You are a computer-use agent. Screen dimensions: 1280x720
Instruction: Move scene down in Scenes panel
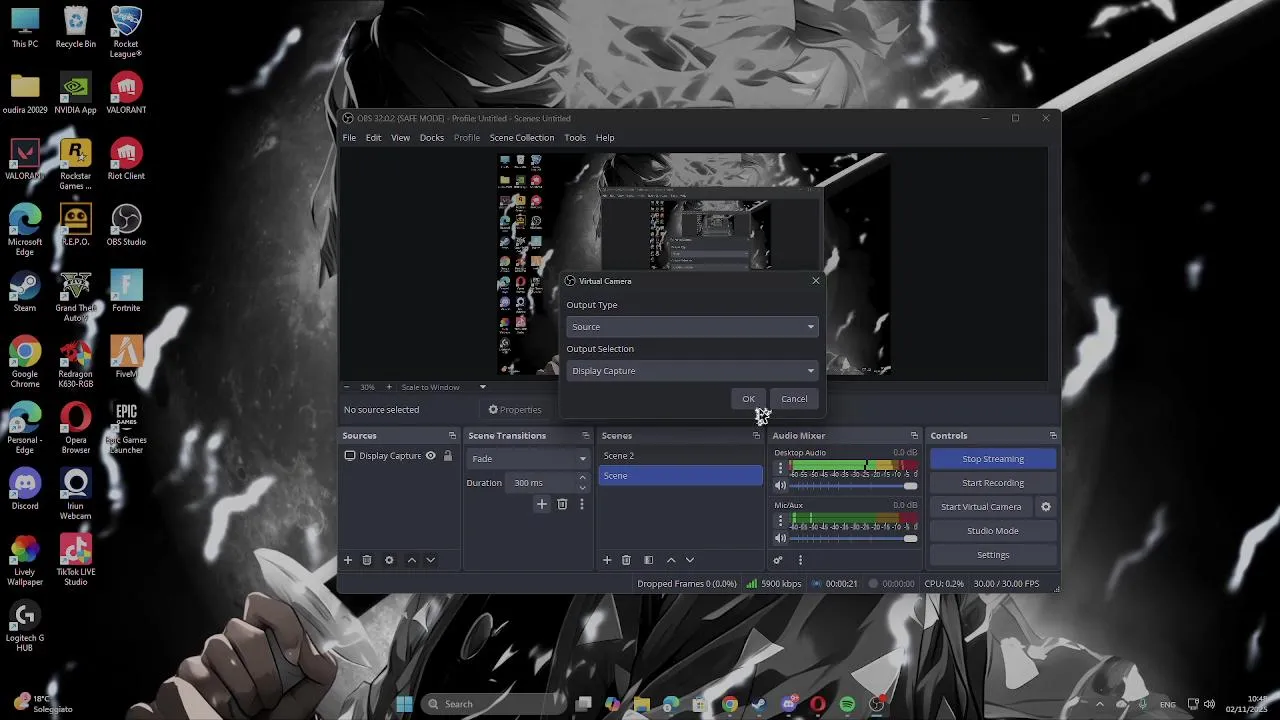(689, 560)
